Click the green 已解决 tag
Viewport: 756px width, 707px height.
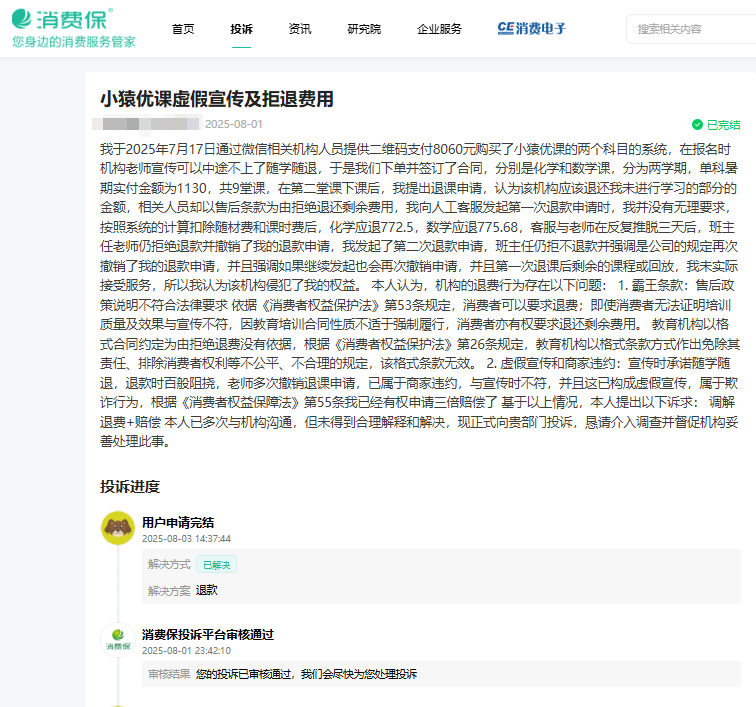tap(216, 565)
